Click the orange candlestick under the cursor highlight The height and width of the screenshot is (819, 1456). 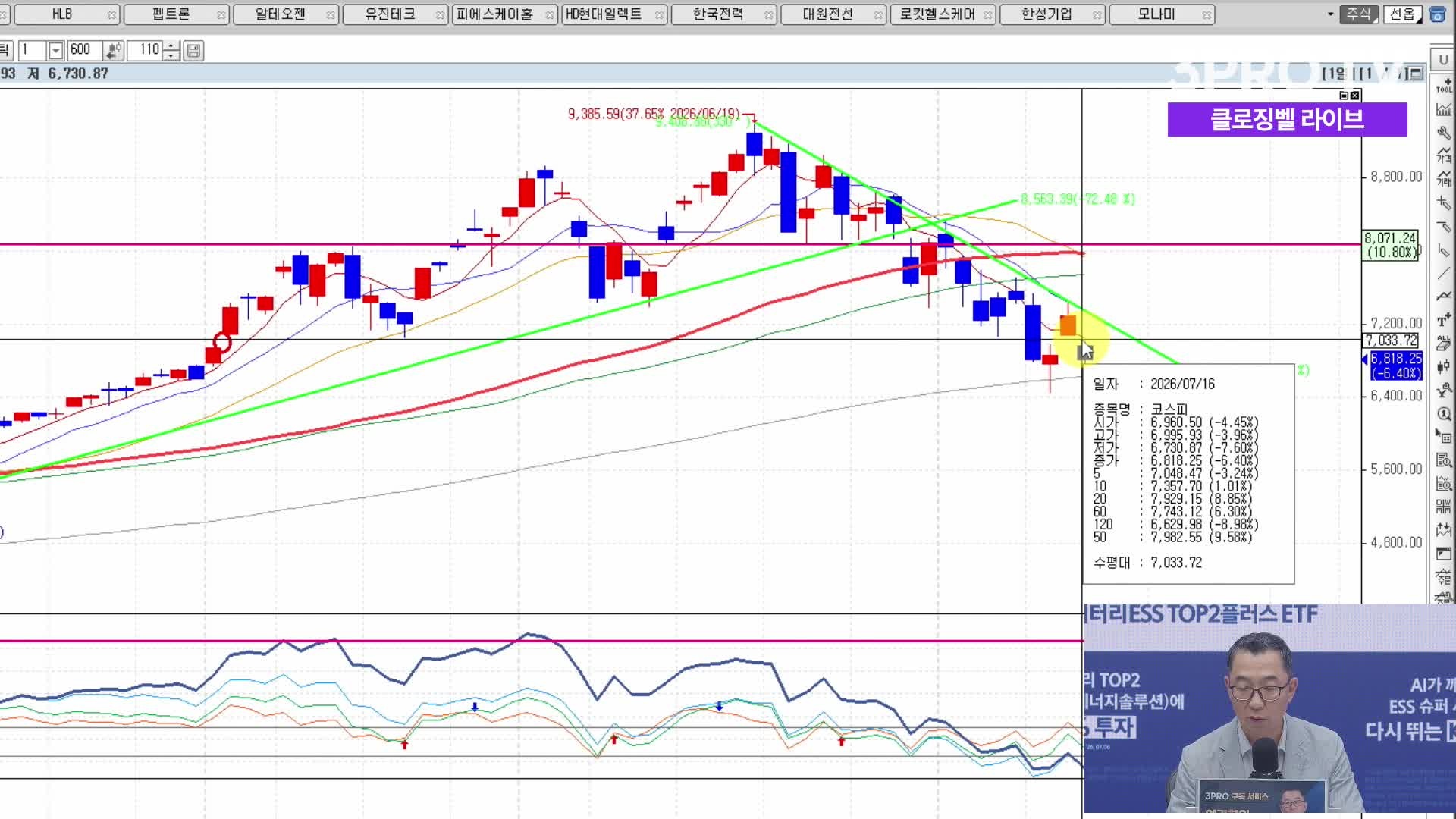pos(1068,325)
